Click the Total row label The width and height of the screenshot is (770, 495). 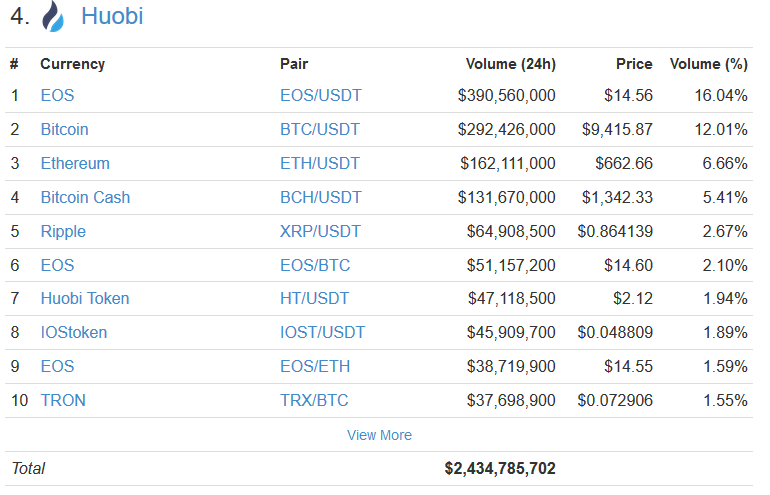click(x=28, y=468)
